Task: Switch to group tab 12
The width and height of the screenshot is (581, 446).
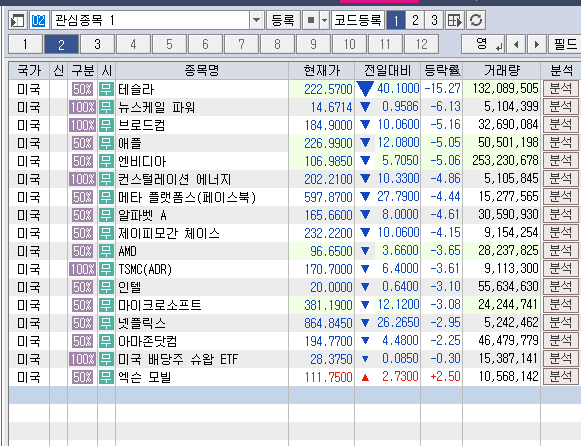Action: [x=422, y=44]
